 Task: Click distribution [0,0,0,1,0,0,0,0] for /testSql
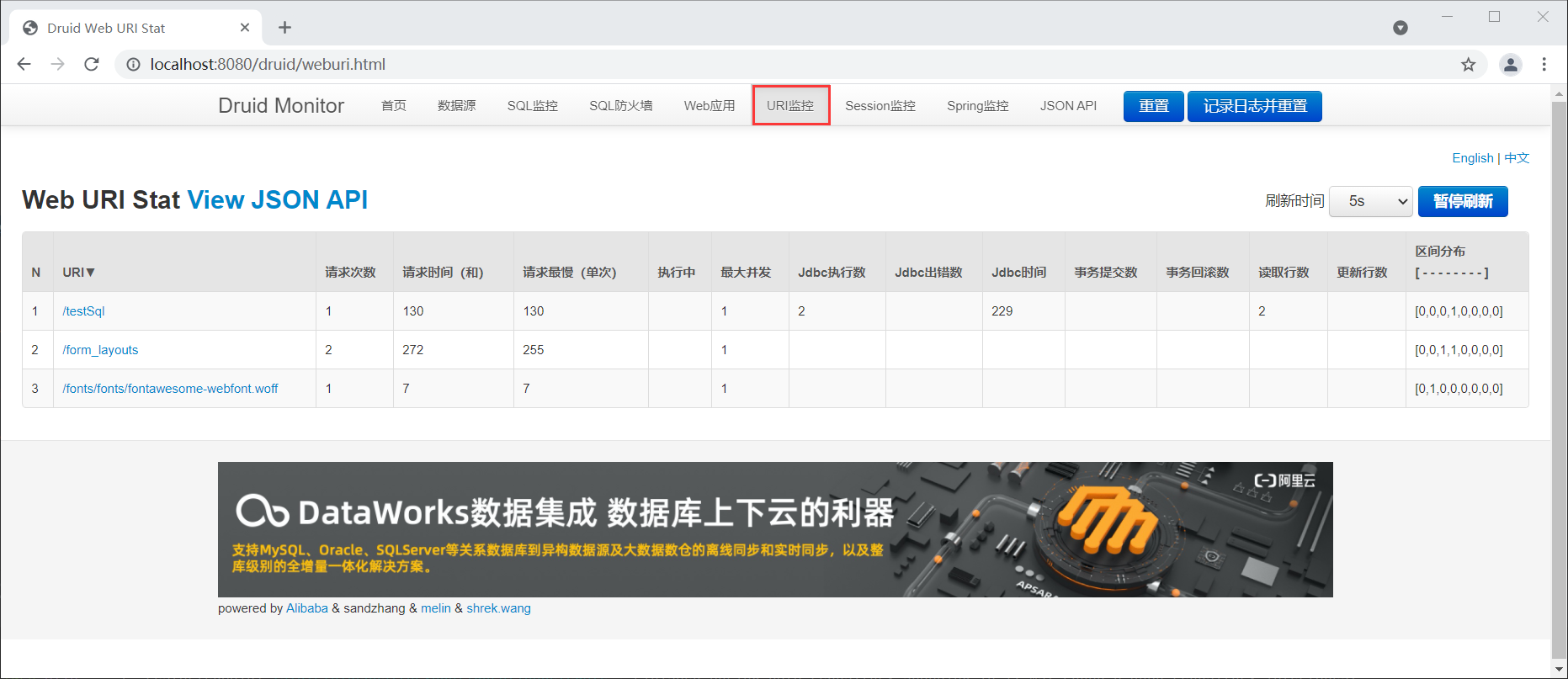pos(1459,311)
